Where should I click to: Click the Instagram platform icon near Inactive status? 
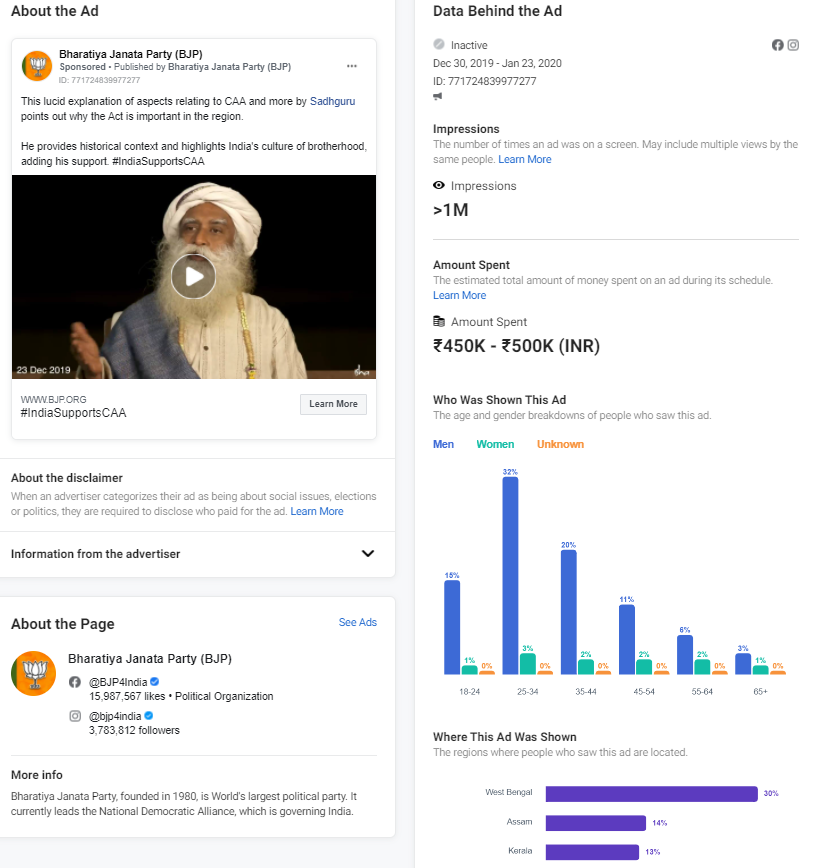click(x=793, y=45)
